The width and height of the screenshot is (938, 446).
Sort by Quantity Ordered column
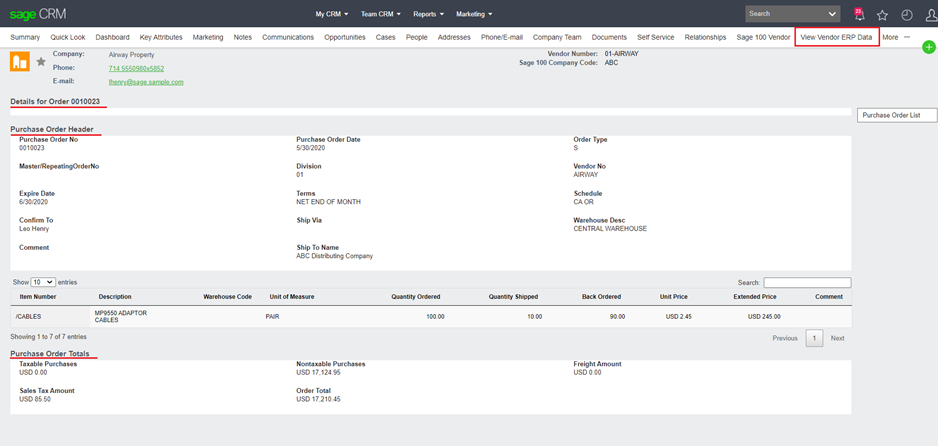(x=416, y=297)
